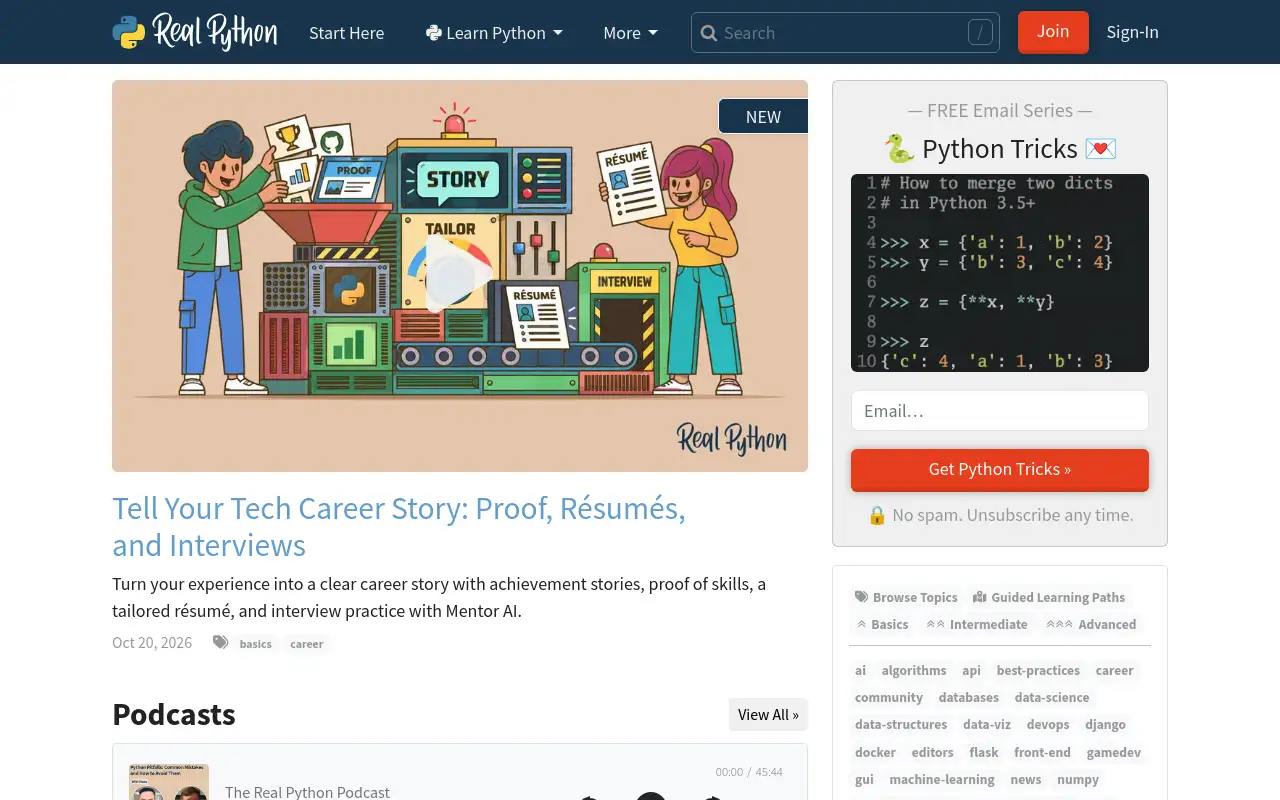Click the Real Python logo
Image resolution: width=1280 pixels, height=800 pixels.
pyautogui.click(x=195, y=32)
